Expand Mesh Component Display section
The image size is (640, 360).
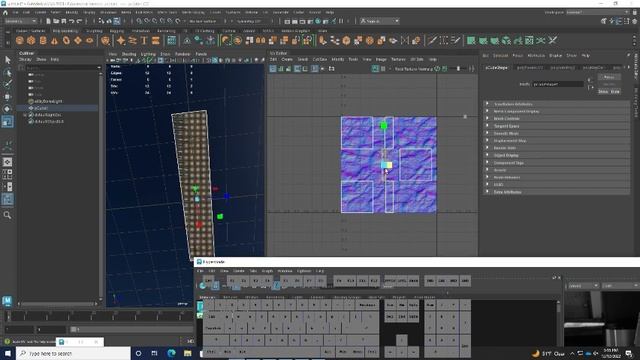pos(556,111)
